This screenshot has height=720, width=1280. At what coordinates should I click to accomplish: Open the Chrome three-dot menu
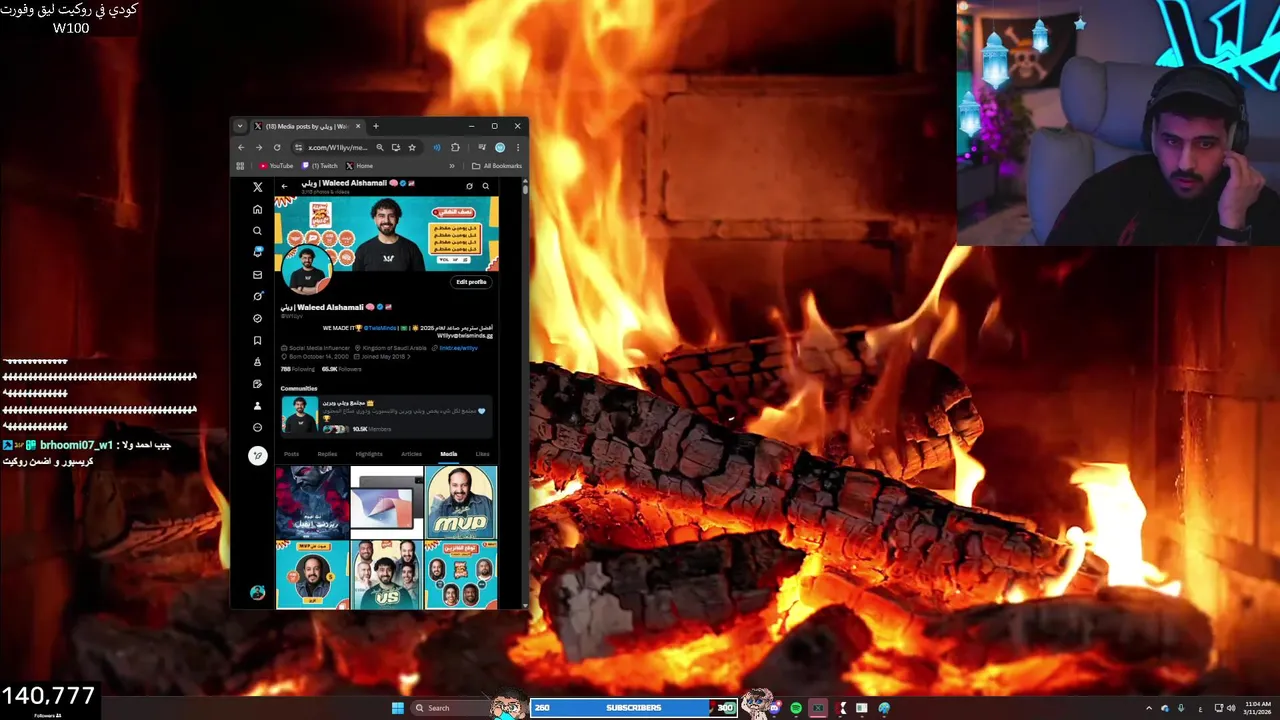pyautogui.click(x=517, y=147)
